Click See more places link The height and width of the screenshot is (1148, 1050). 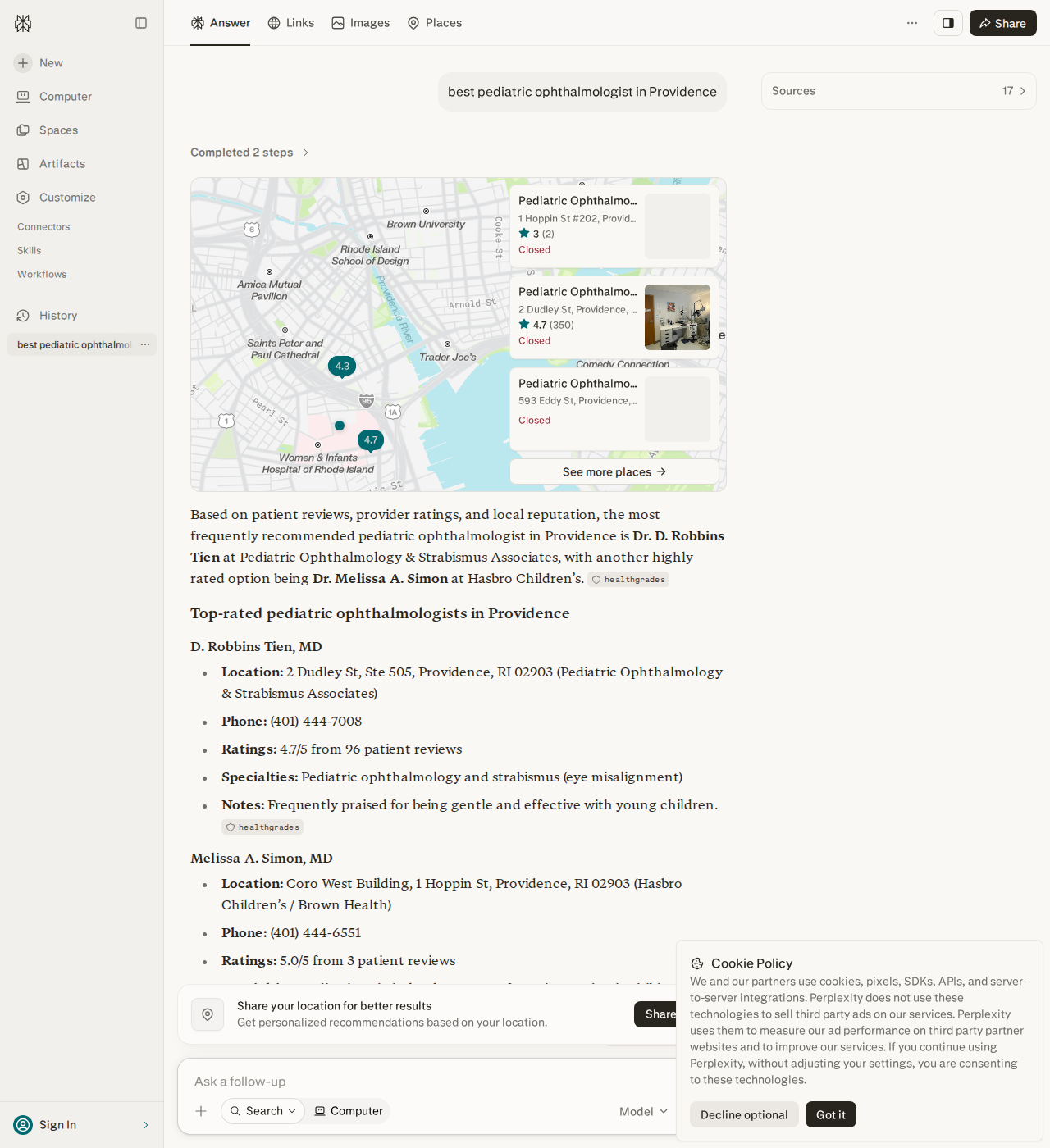(614, 471)
